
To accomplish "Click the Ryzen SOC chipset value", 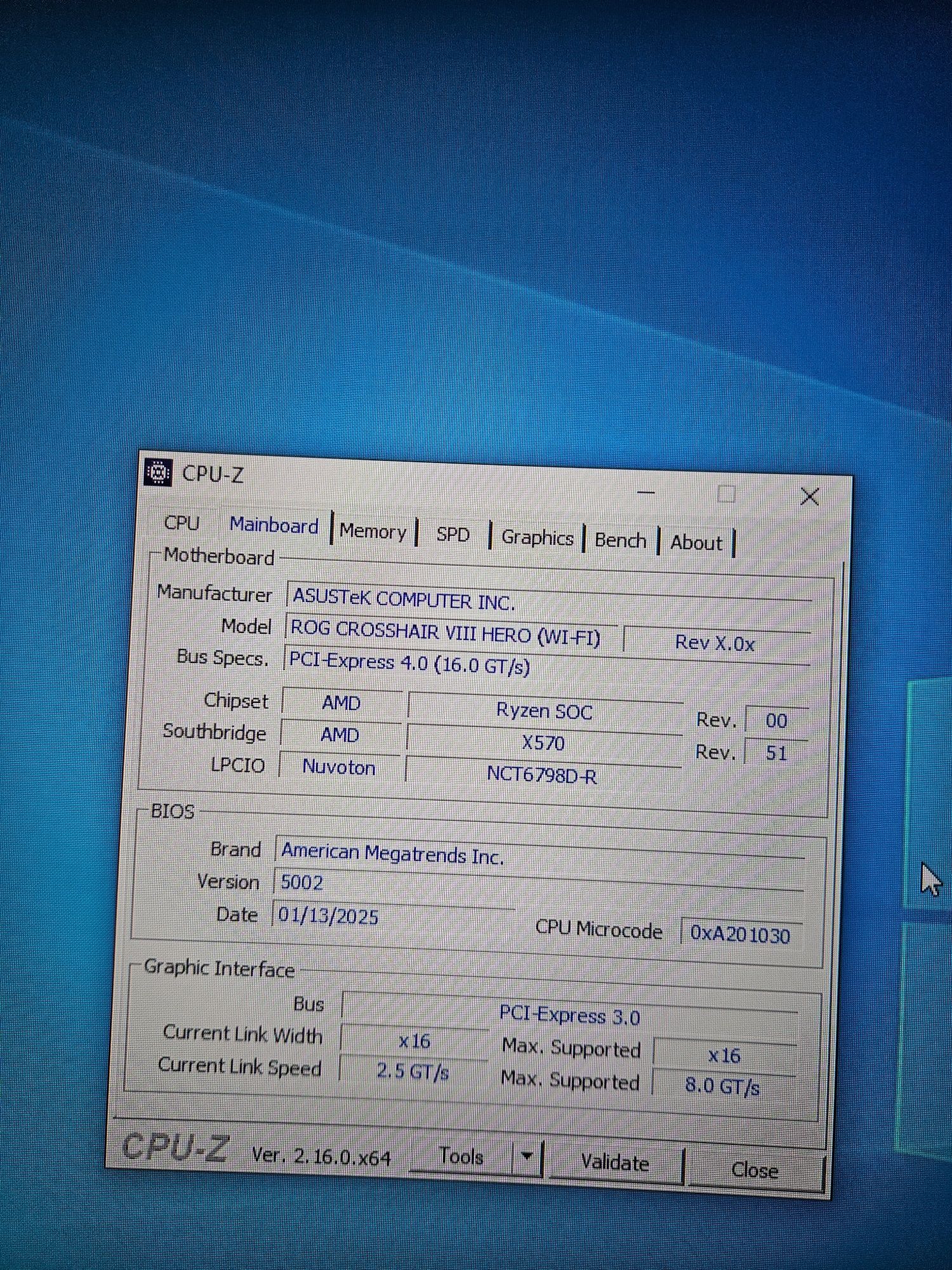I will click(x=544, y=711).
